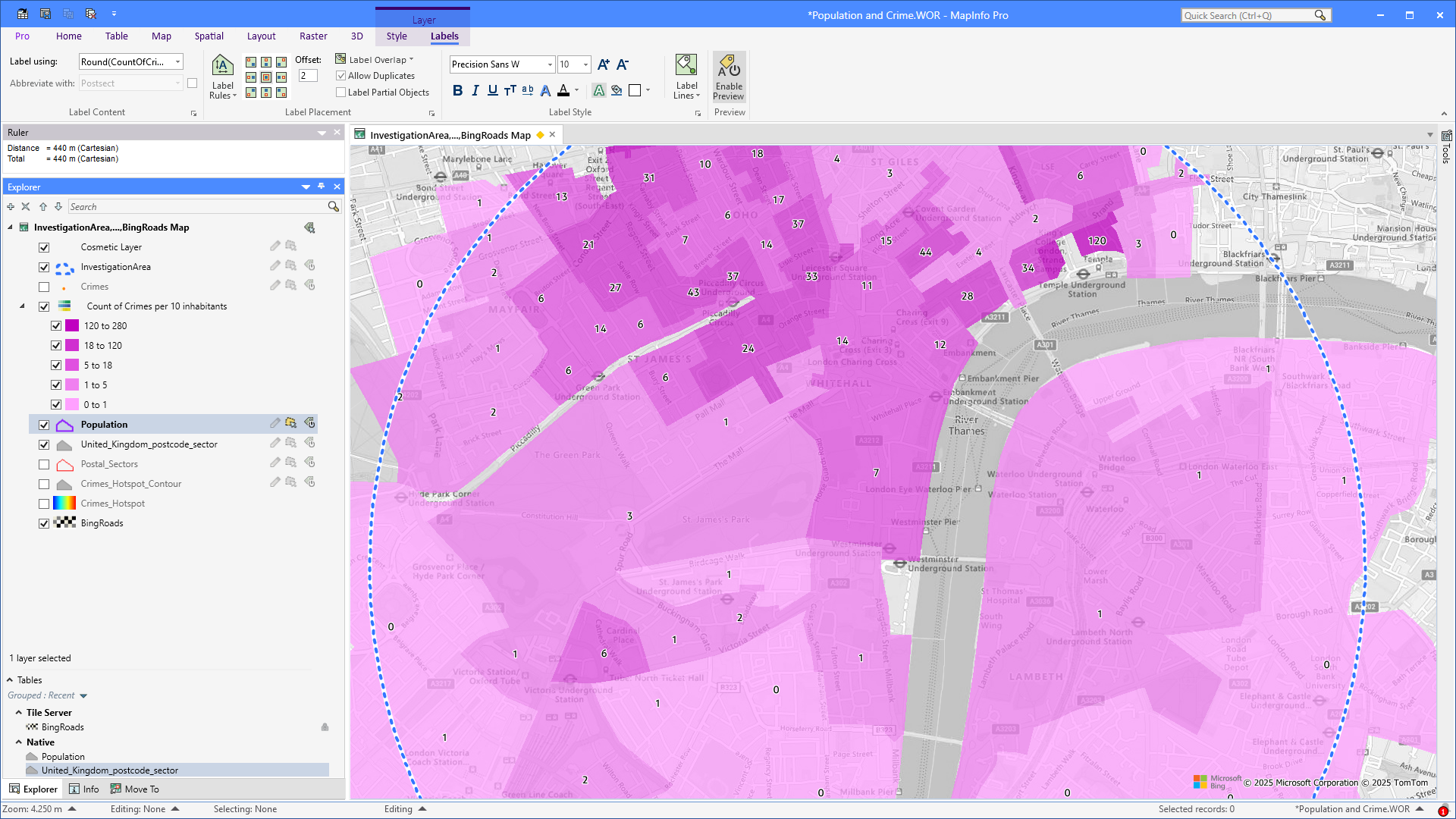This screenshot has height=819, width=1456.
Task: Apply underline to label style
Action: tap(493, 90)
